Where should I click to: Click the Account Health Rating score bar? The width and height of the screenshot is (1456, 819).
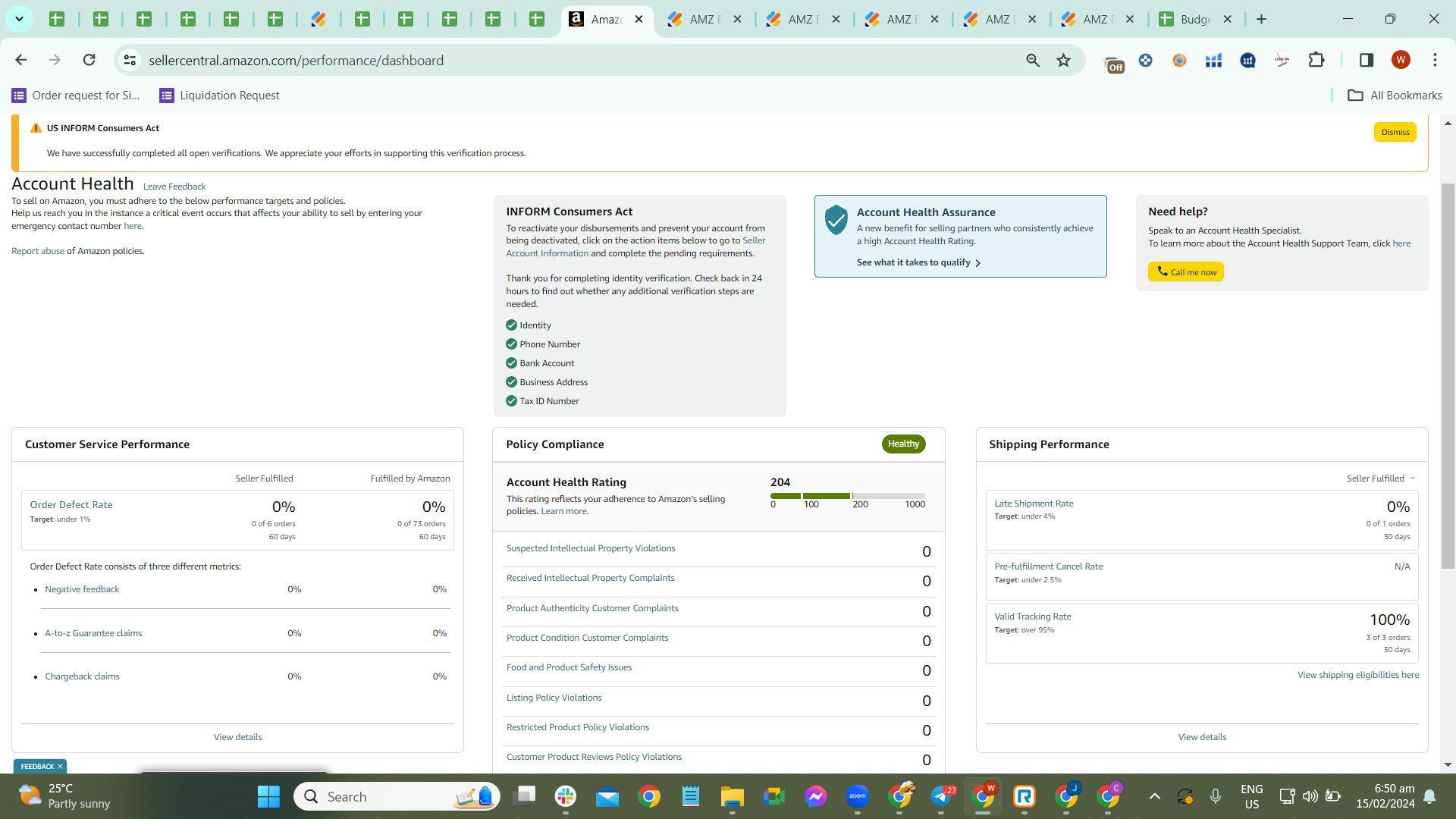(848, 496)
